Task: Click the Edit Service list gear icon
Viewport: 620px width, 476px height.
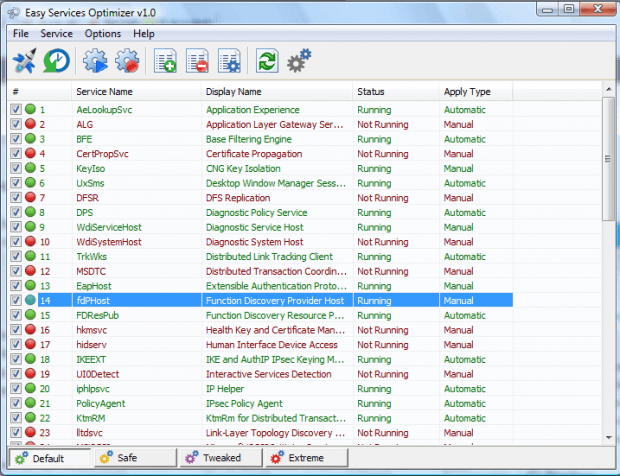Action: [x=229, y=61]
